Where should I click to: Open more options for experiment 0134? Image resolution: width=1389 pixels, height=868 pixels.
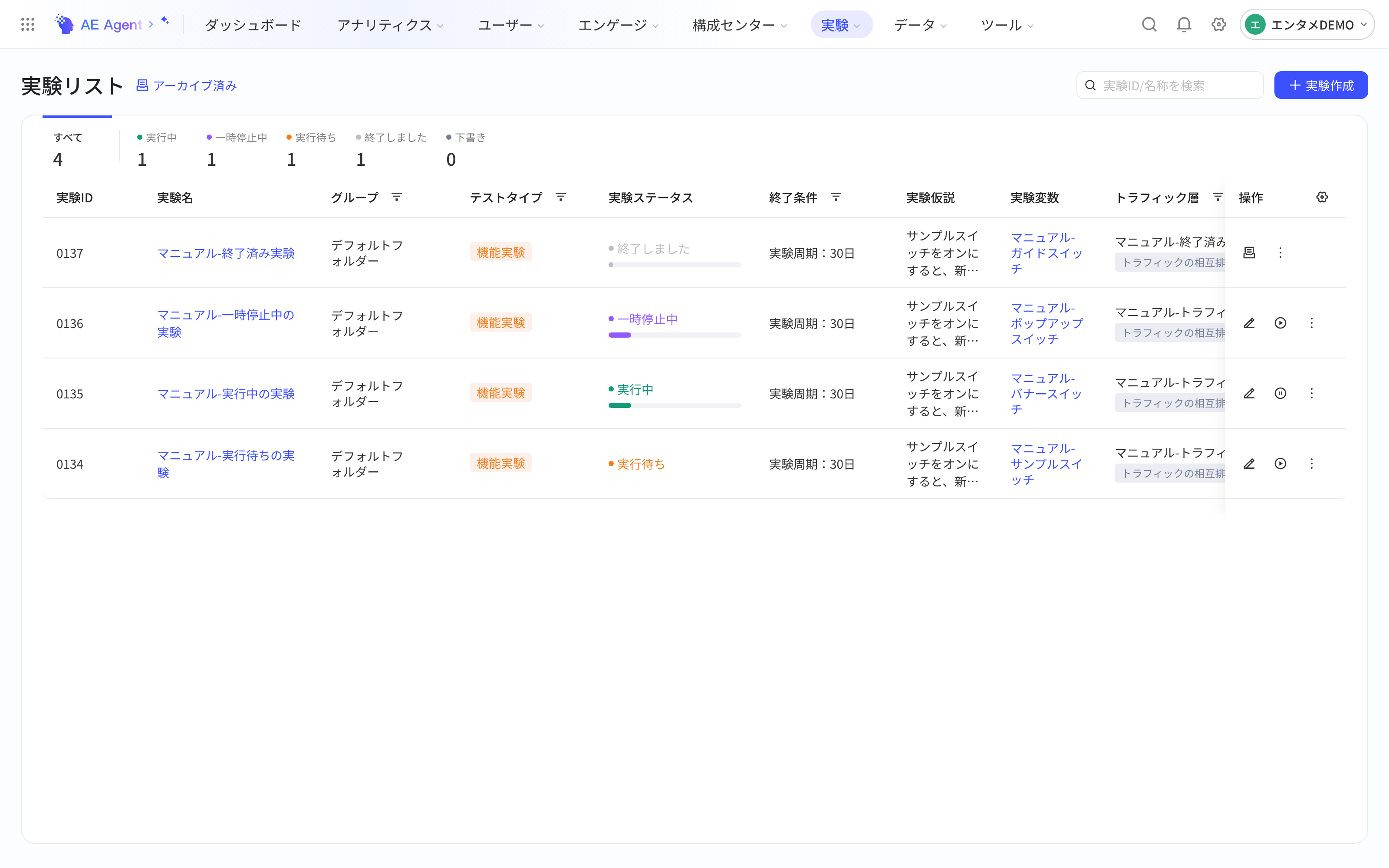click(1311, 463)
